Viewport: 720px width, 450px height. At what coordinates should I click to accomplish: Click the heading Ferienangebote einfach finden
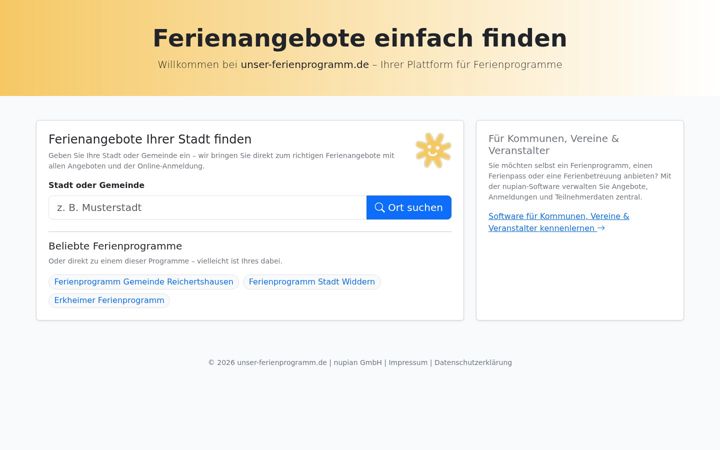pyautogui.click(x=360, y=38)
